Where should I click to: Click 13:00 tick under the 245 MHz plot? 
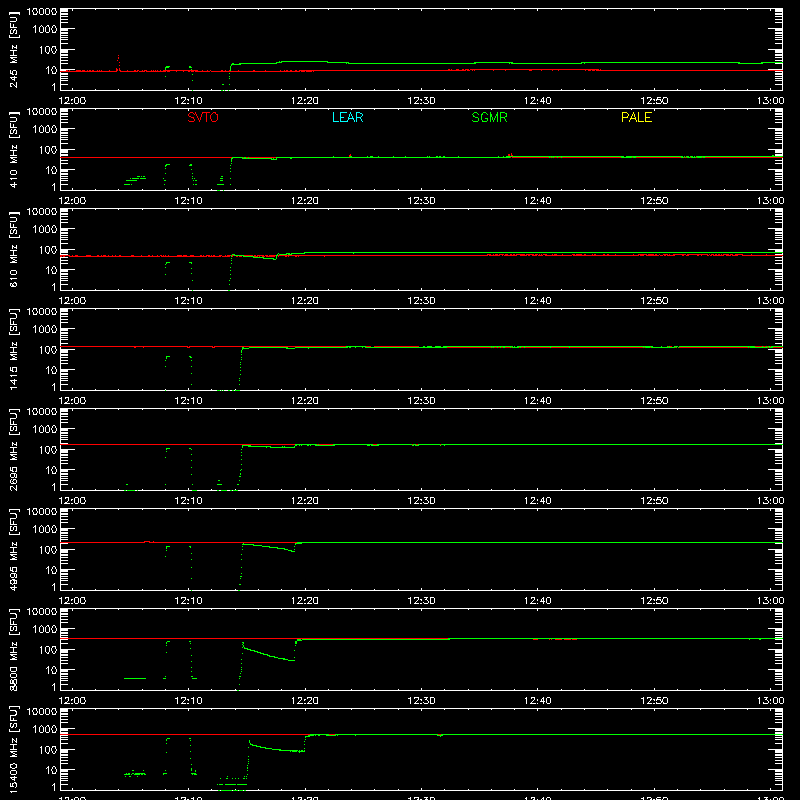click(x=770, y=101)
